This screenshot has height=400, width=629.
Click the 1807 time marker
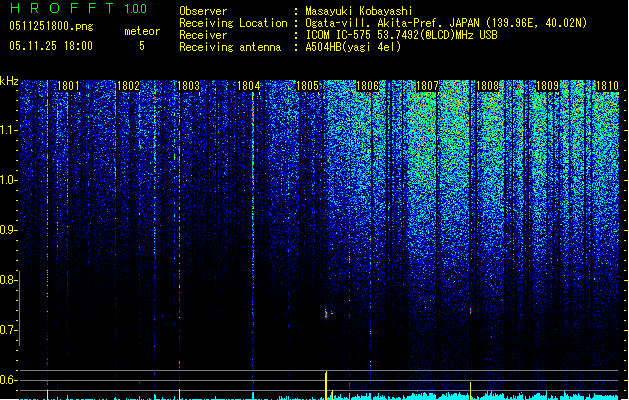428,86
